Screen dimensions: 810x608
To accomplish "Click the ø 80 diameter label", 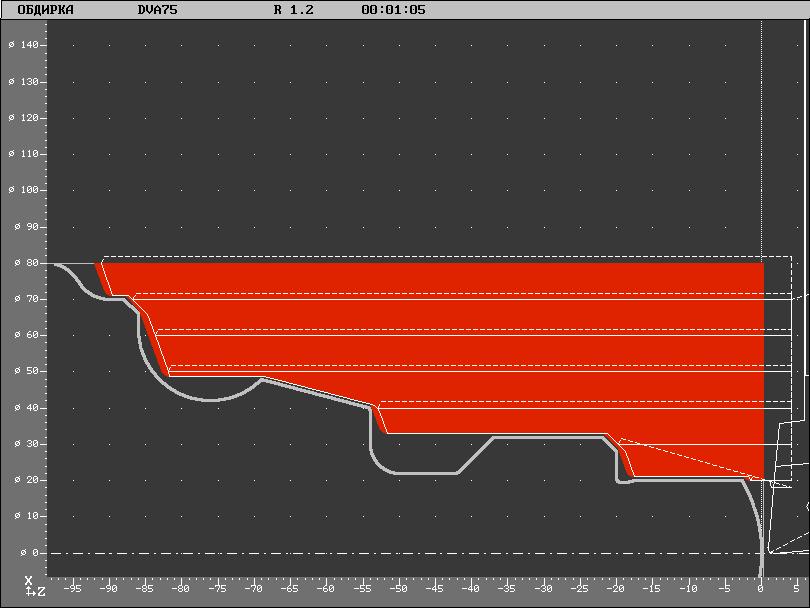I will click(x=27, y=263).
